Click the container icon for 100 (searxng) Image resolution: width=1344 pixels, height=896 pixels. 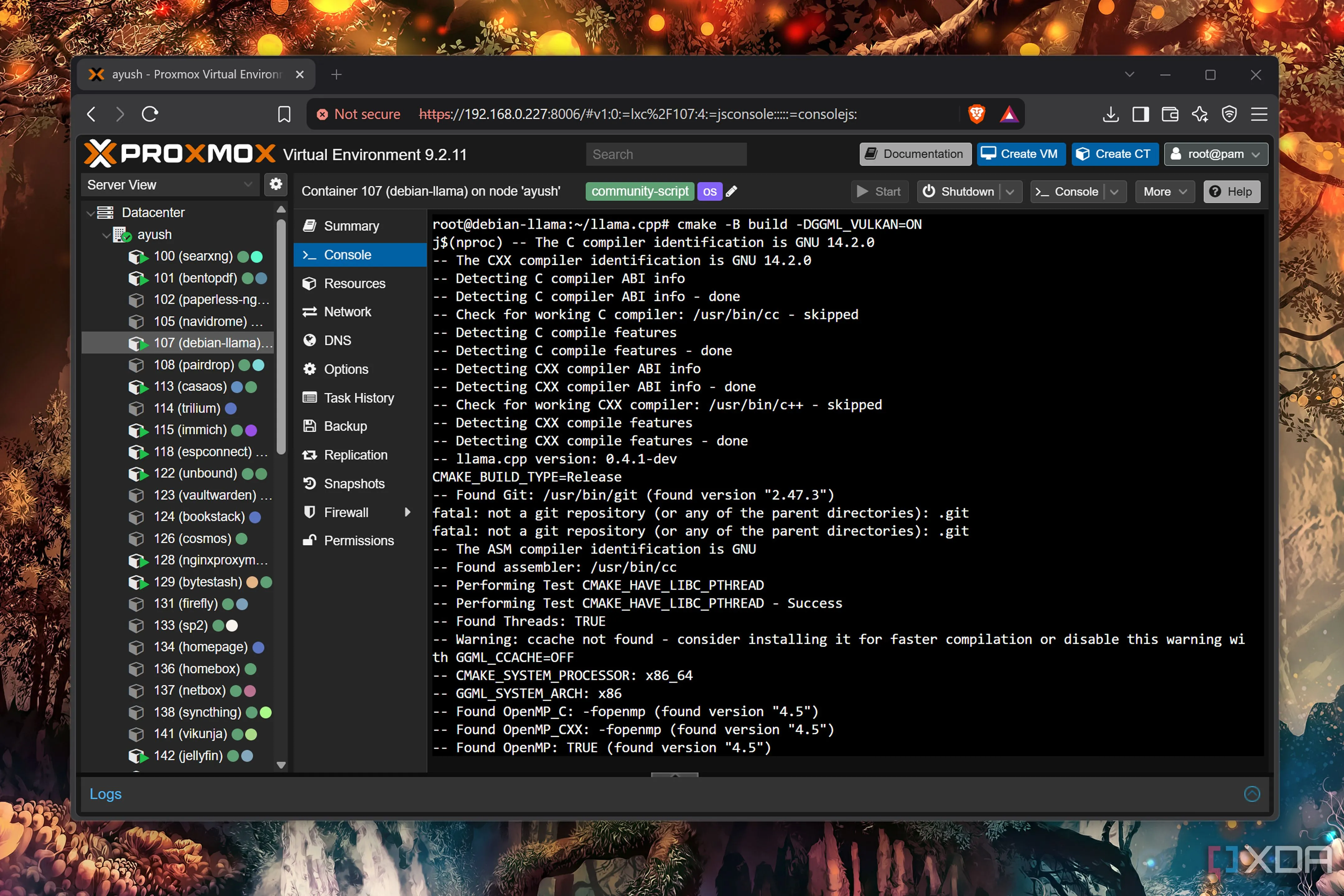coord(138,257)
